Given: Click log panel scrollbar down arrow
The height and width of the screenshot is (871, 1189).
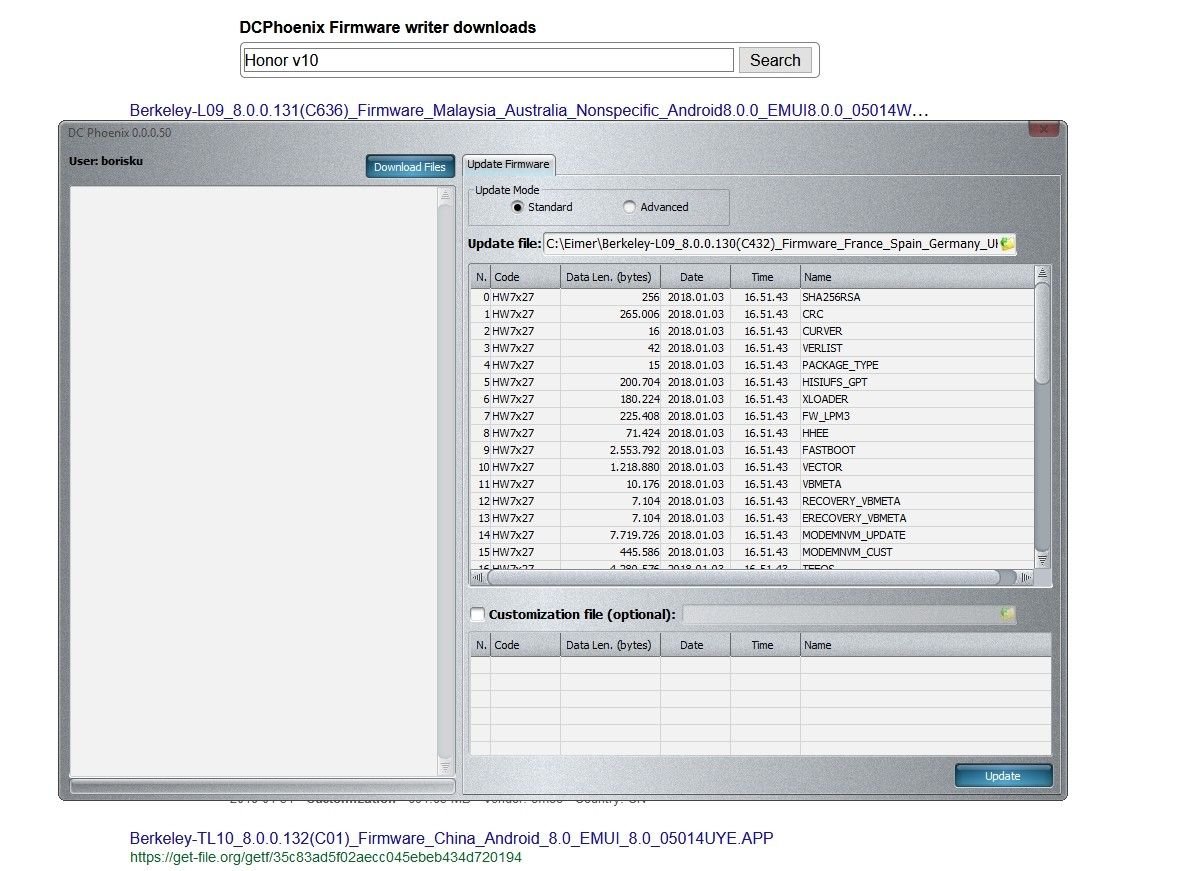Looking at the screenshot, I should pos(445,767).
